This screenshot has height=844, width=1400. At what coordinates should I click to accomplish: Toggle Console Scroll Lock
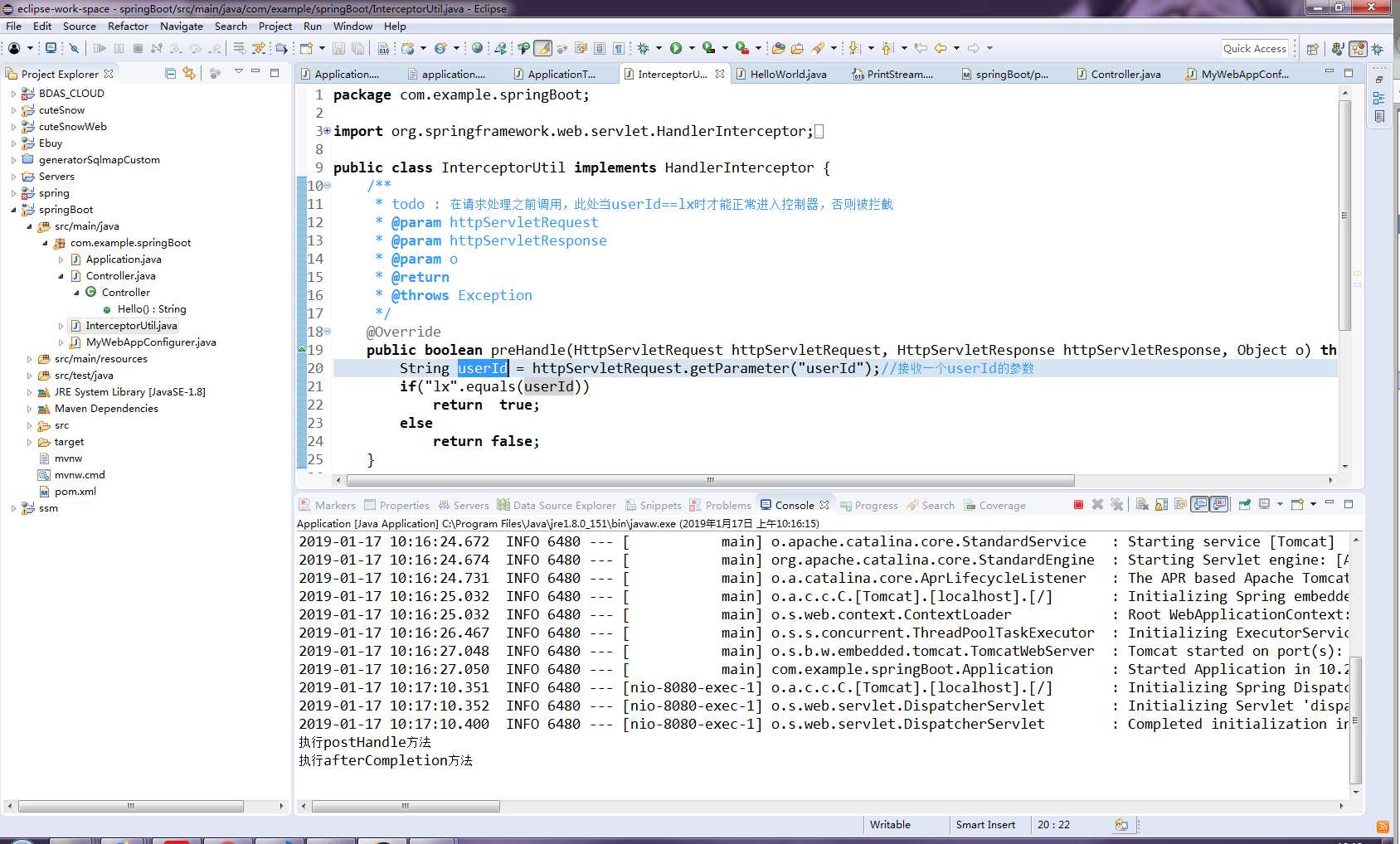pyautogui.click(x=1161, y=504)
